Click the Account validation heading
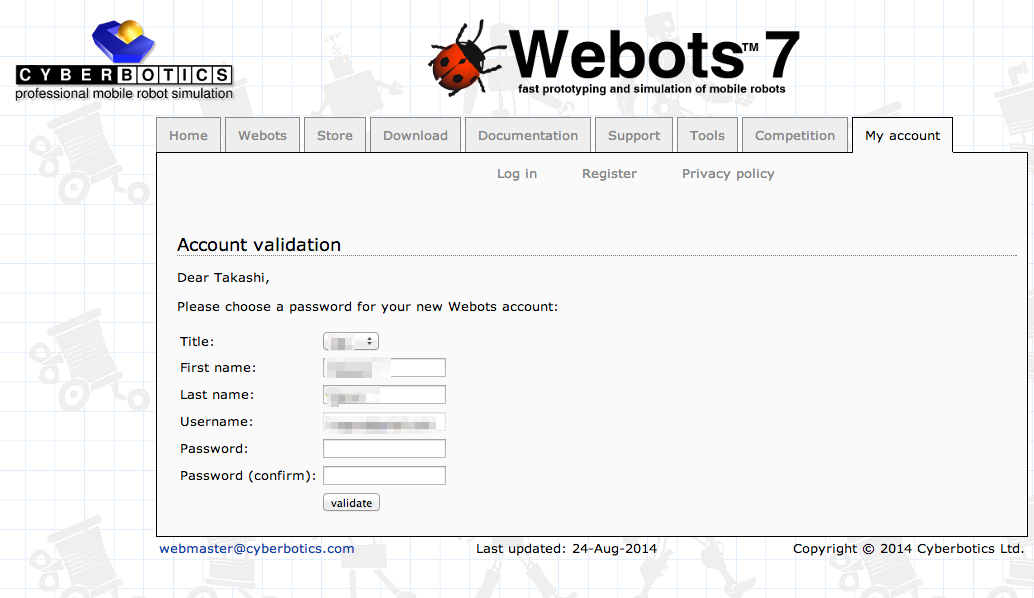This screenshot has width=1034, height=598. coord(259,245)
